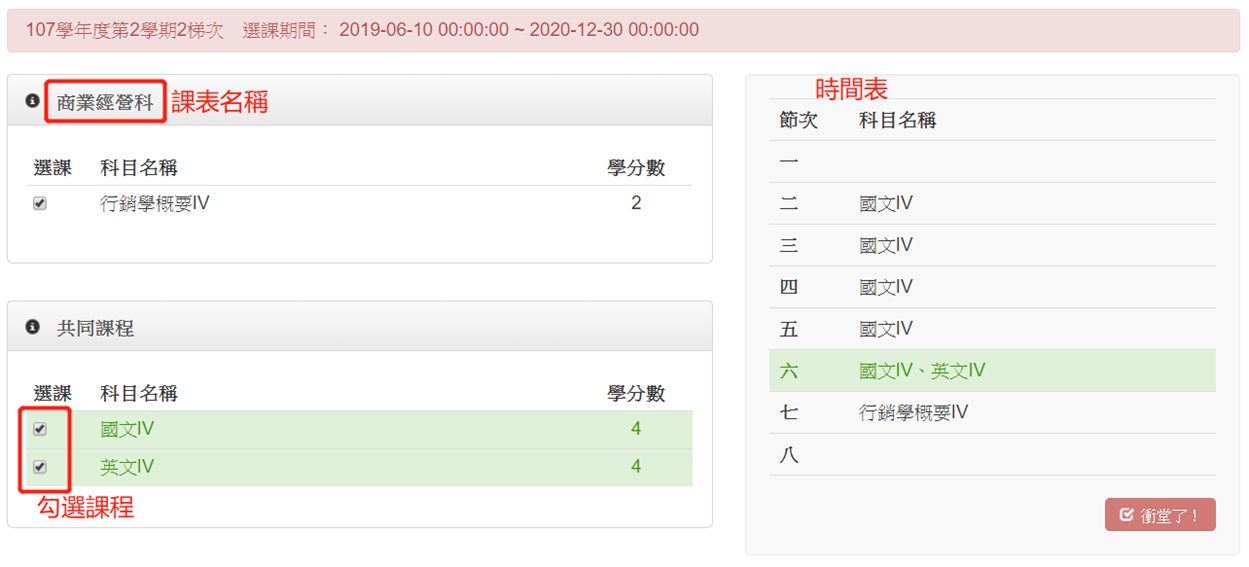Click the 節次 column header in timetable
Screen dimensions: 1249x567
pos(799,120)
